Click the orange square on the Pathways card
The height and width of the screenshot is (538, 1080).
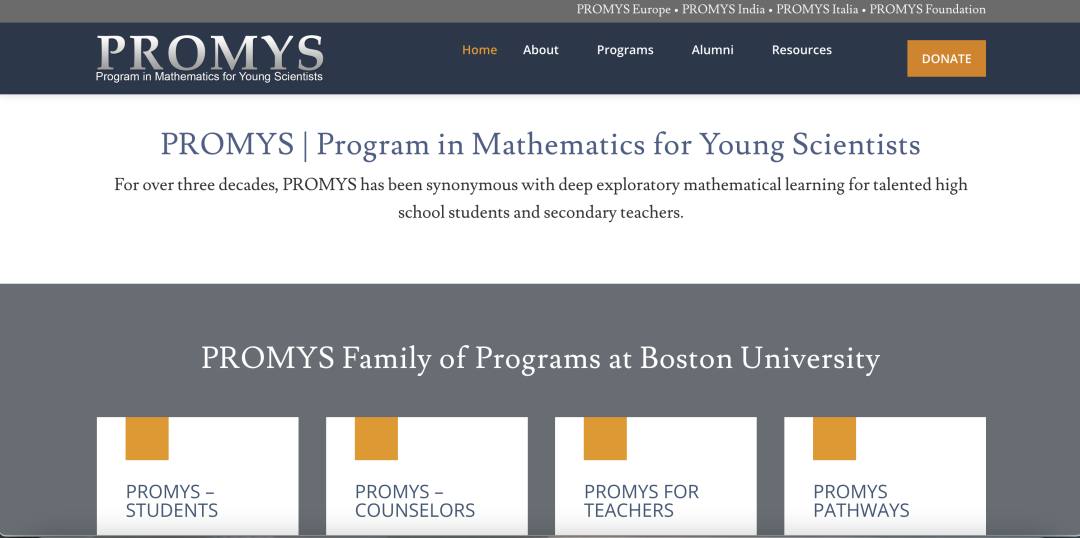(834, 439)
